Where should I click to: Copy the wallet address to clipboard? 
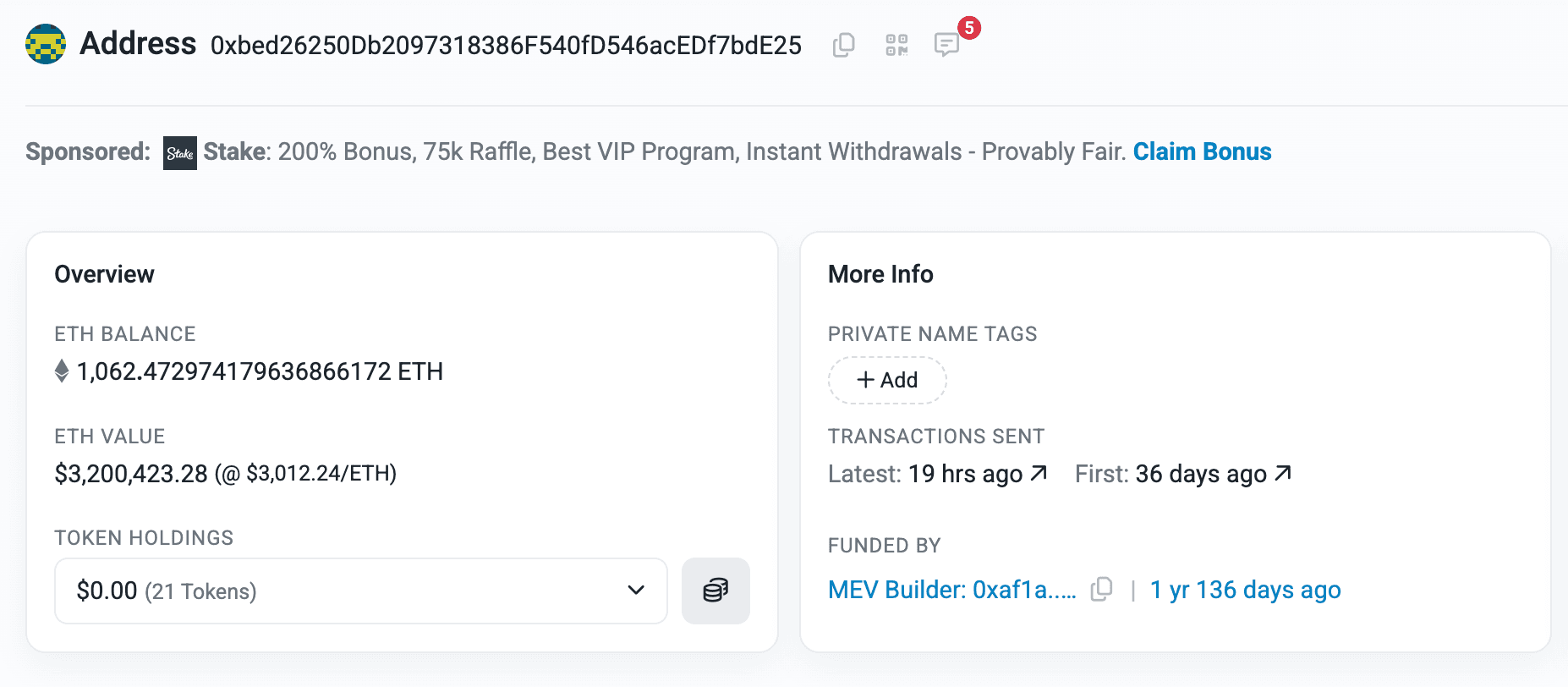pyautogui.click(x=842, y=45)
